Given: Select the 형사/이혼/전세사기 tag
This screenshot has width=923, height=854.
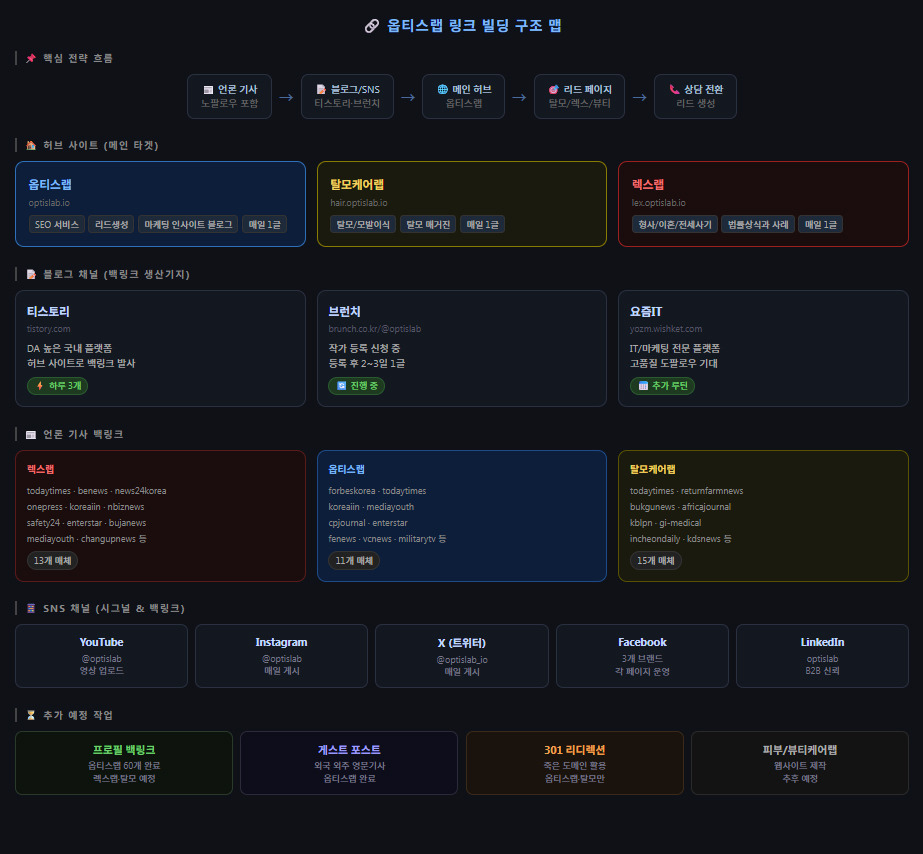Looking at the screenshot, I should click(x=675, y=225).
